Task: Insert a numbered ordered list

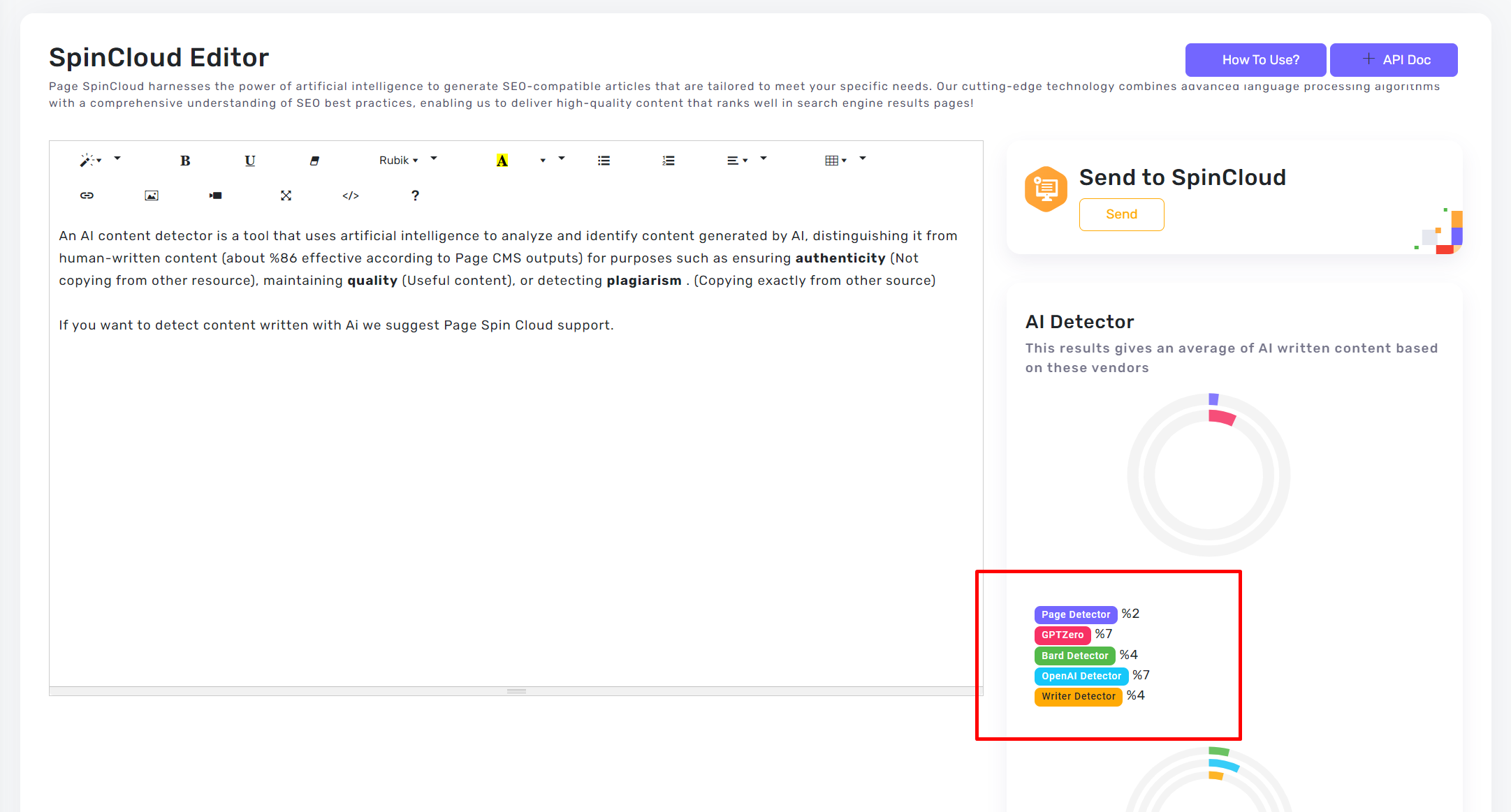Action: (x=669, y=161)
